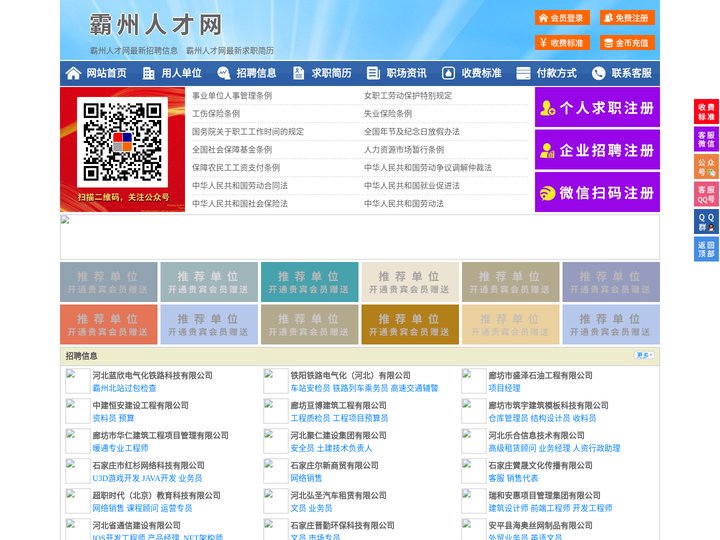Viewport: 720px width, 540px height.
Task: Click the document icon beside 求职简历
Action: pyautogui.click(x=298, y=73)
